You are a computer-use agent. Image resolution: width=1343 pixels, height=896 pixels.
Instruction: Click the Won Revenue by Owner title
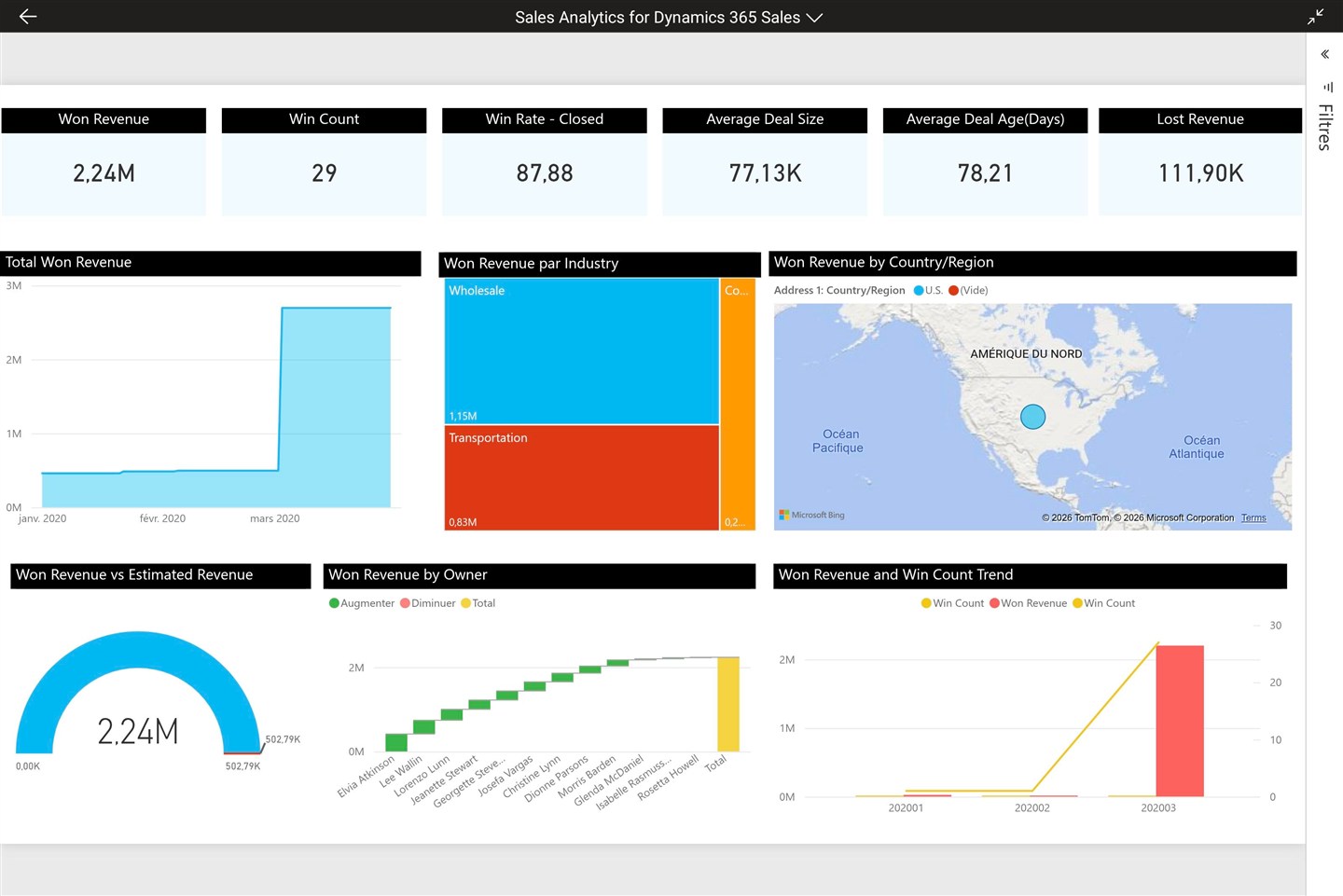[408, 575]
